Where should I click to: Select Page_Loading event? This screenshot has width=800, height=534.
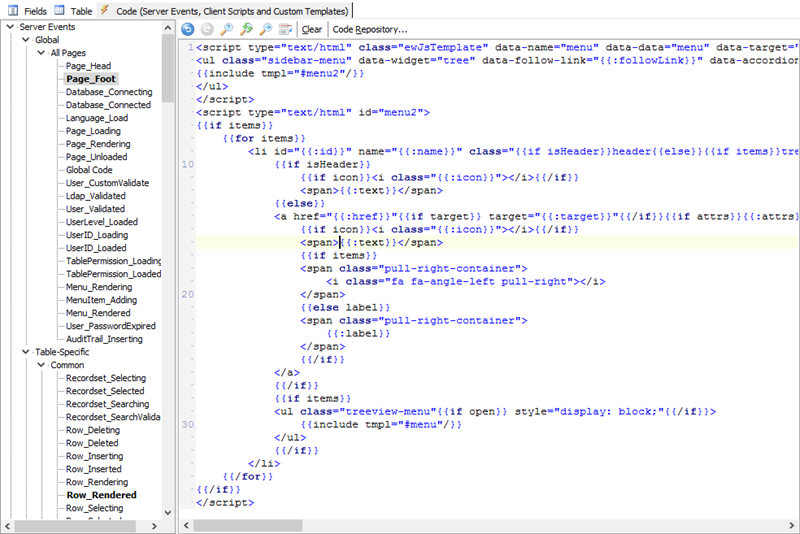pos(93,131)
